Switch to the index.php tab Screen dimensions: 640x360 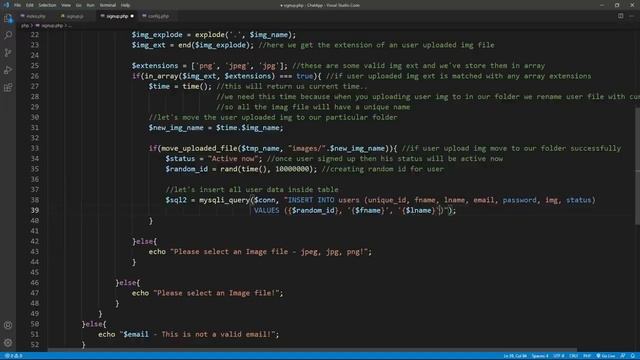pyautogui.click(x=36, y=16)
